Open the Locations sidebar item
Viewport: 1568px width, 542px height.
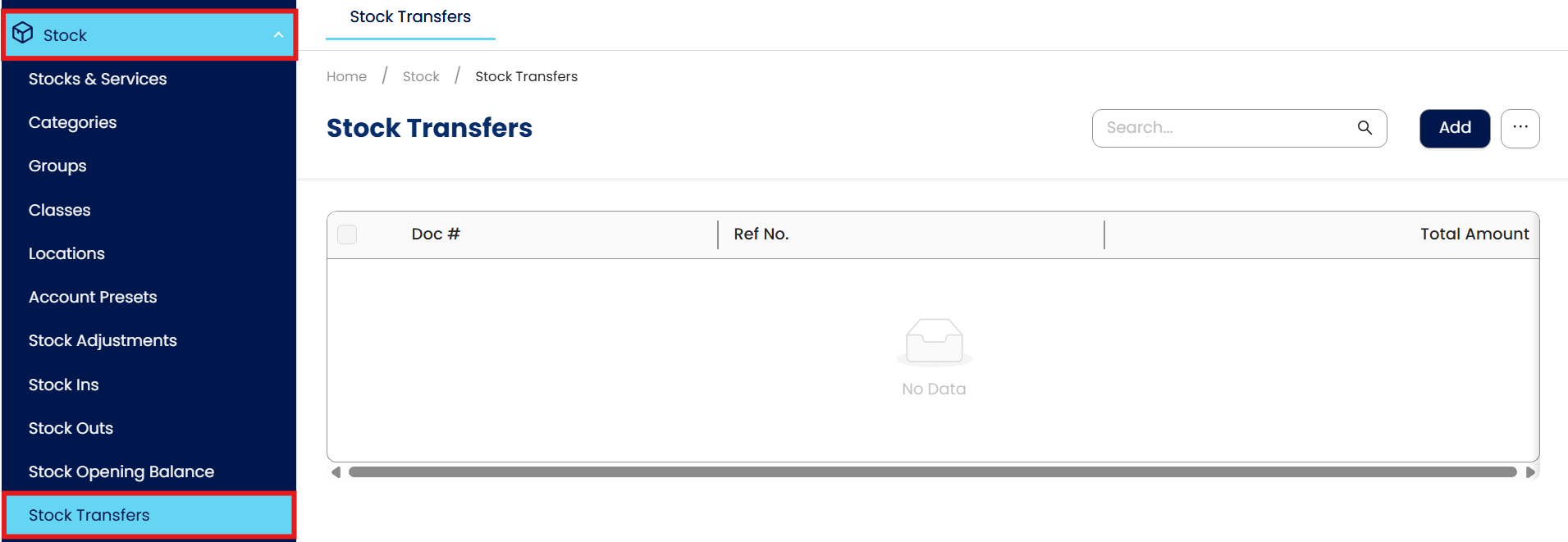click(66, 253)
